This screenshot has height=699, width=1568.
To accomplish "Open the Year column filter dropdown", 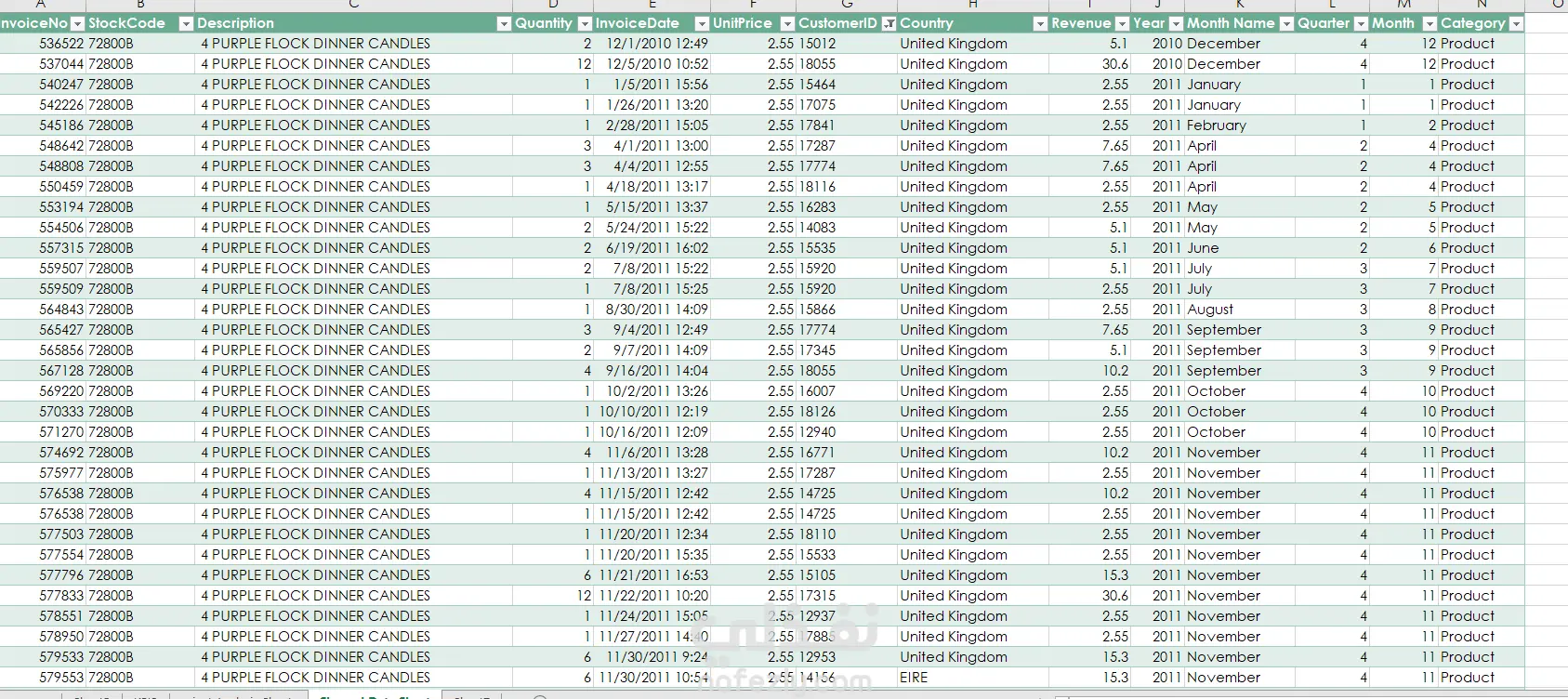I will click(1176, 23).
